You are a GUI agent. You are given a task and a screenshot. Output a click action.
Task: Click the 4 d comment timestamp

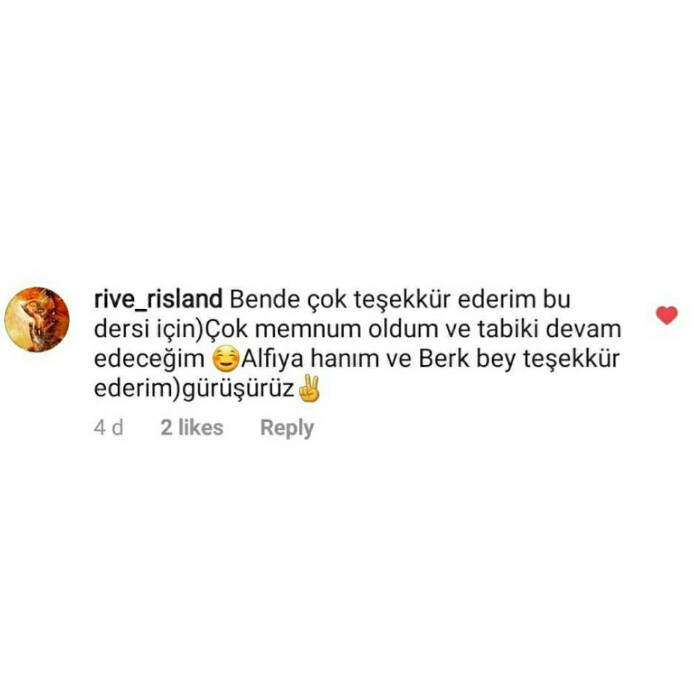[x=108, y=428]
